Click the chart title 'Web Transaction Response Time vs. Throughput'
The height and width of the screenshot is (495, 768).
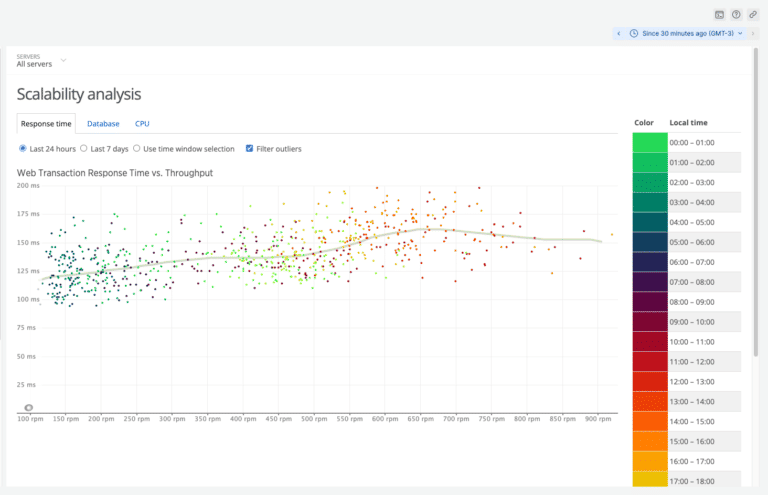point(115,173)
